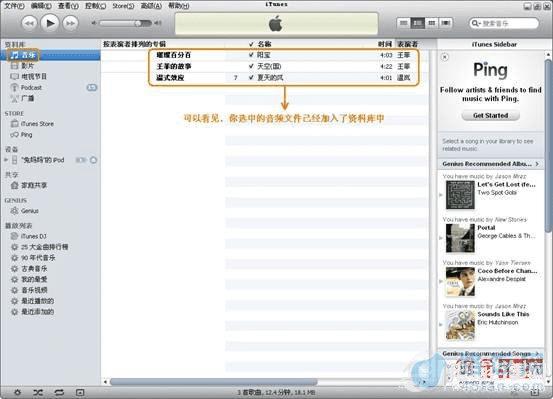Open the 高级(A) menu
The image size is (553, 399).
coord(151,6)
